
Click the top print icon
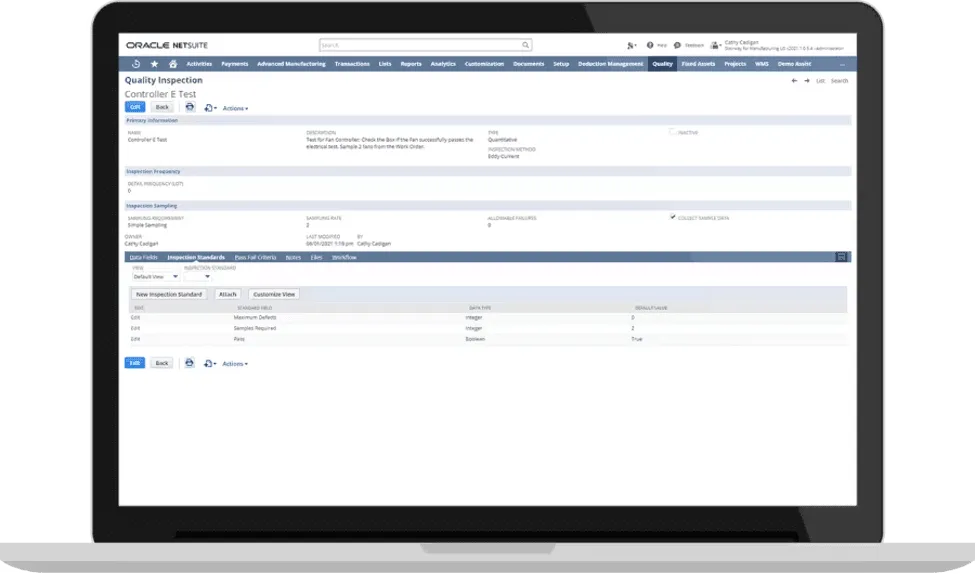(189, 107)
